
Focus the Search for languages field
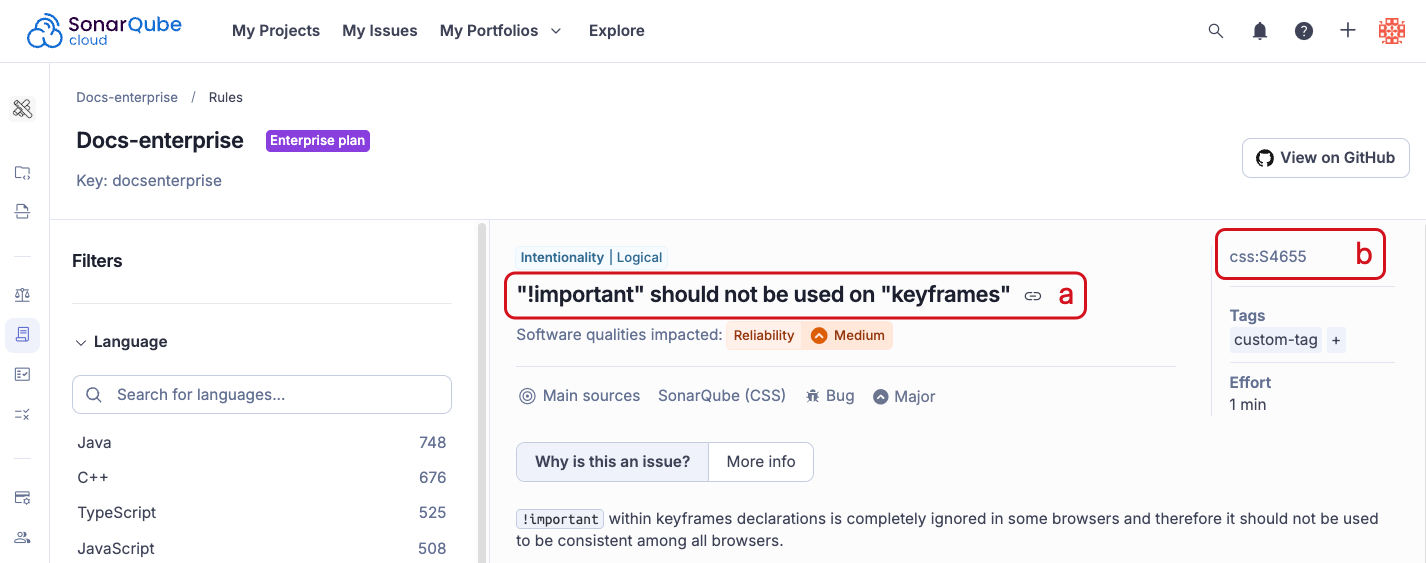262,395
